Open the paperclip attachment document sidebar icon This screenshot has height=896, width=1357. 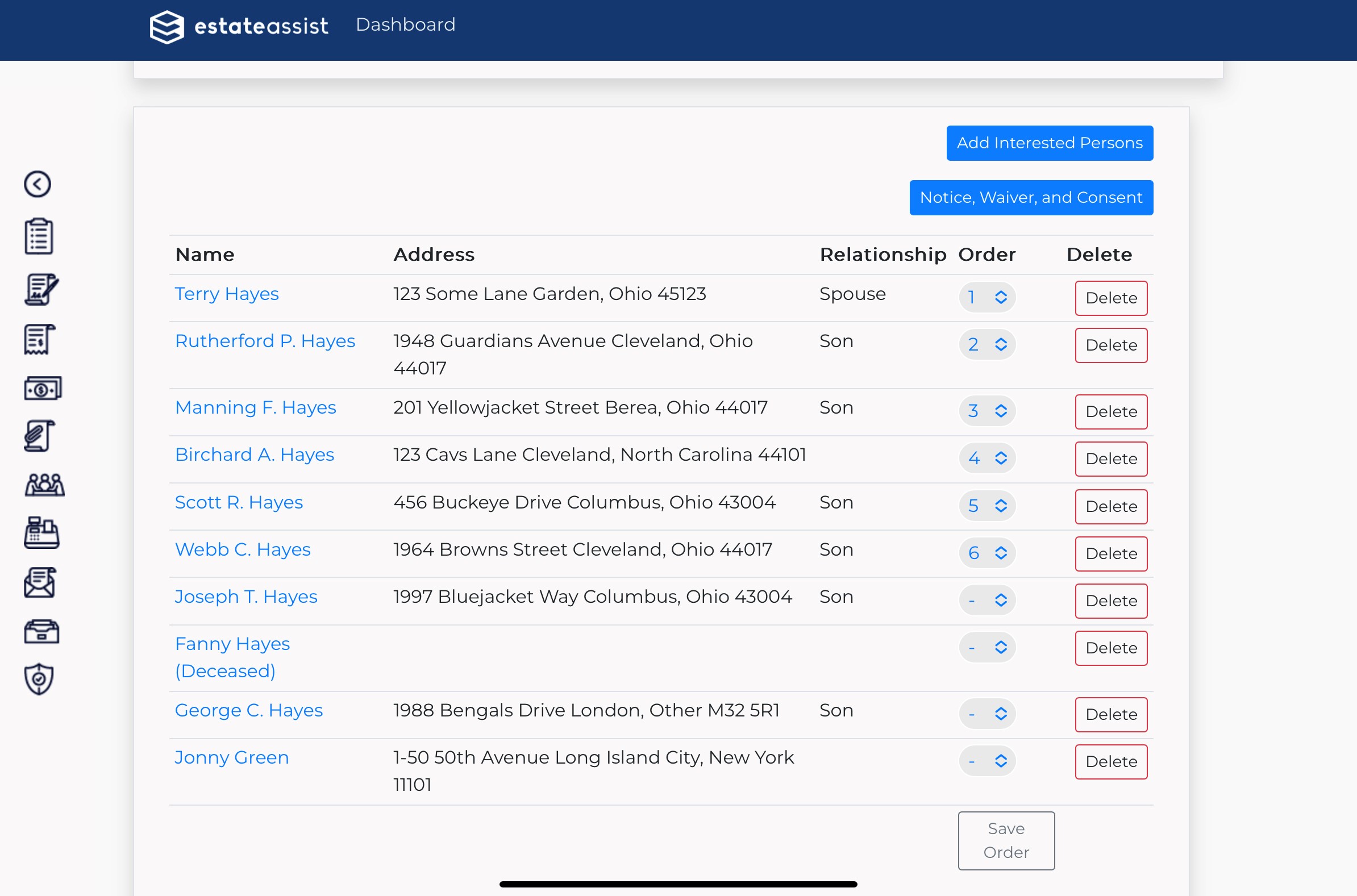39,436
